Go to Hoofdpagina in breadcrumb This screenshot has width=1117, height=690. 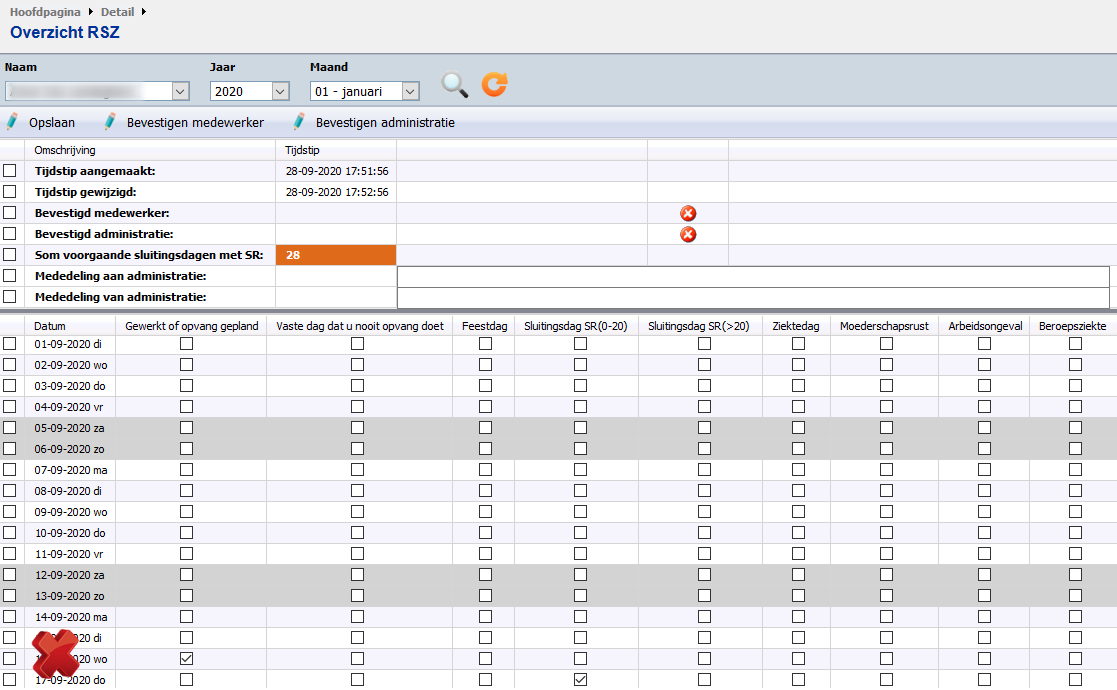[46, 11]
